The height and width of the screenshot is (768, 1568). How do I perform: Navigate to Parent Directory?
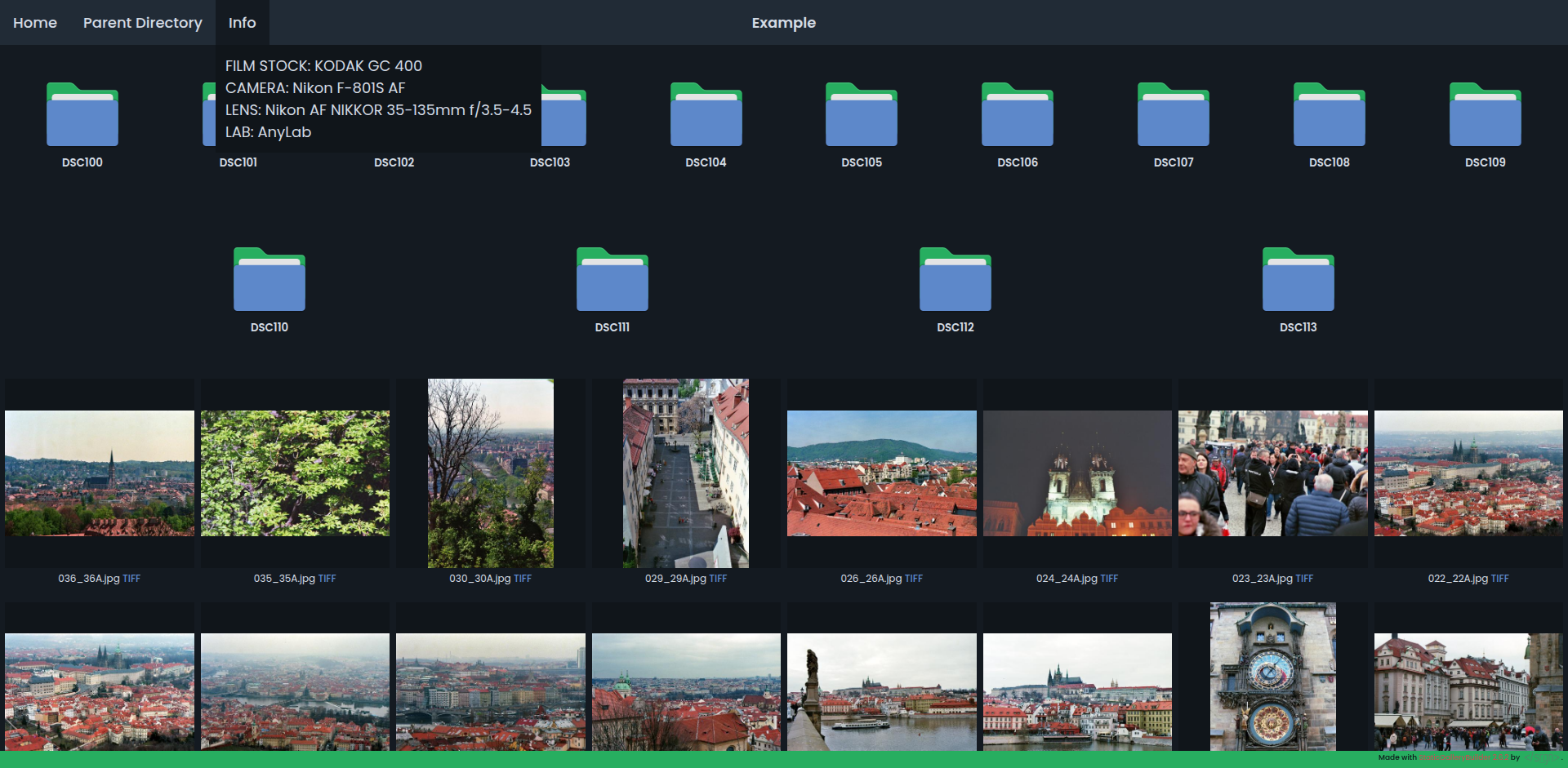[x=143, y=23]
